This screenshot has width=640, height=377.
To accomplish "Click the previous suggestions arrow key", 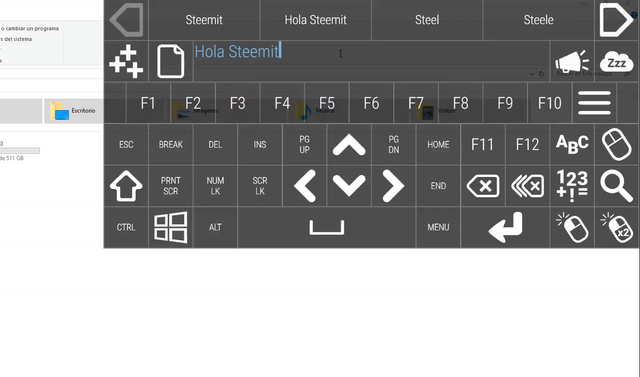I will pos(126,20).
